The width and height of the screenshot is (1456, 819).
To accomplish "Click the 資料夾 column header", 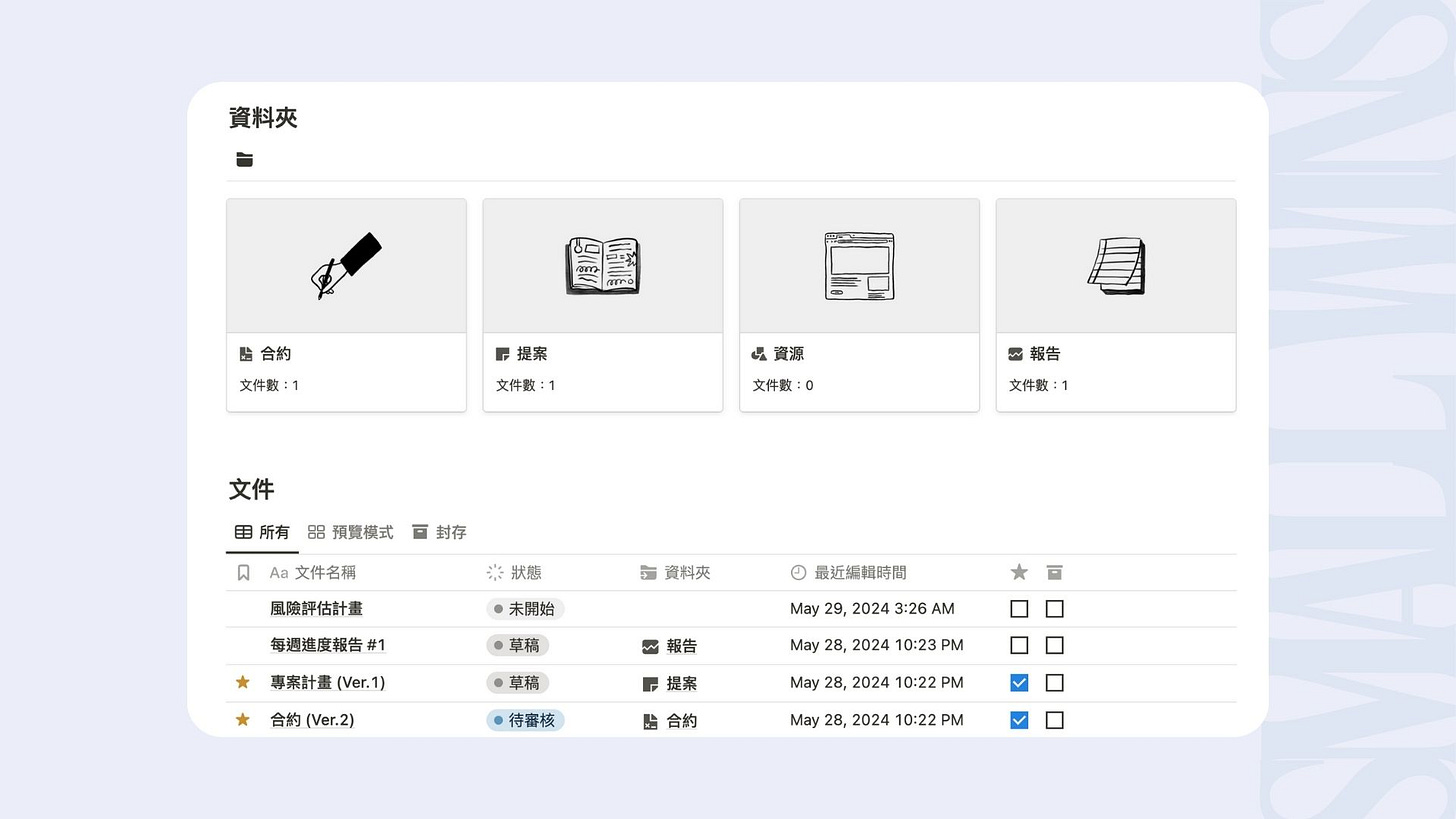I will coord(675,573).
